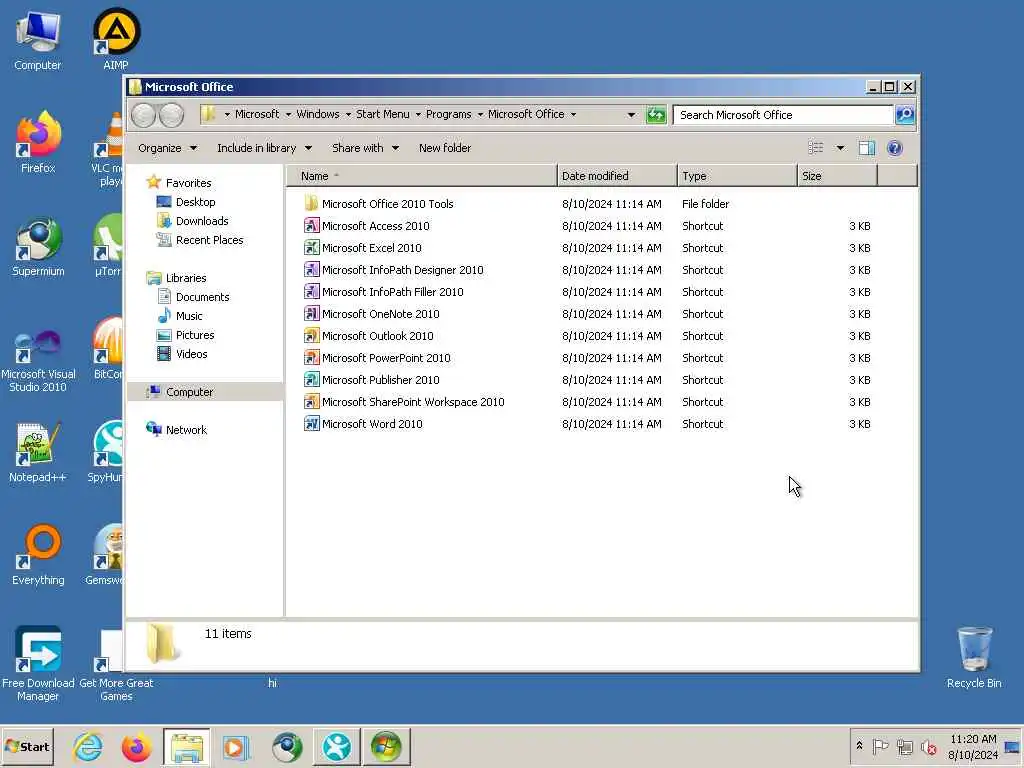Select Microsoft Word 2010 shortcut icon

(x=312, y=424)
